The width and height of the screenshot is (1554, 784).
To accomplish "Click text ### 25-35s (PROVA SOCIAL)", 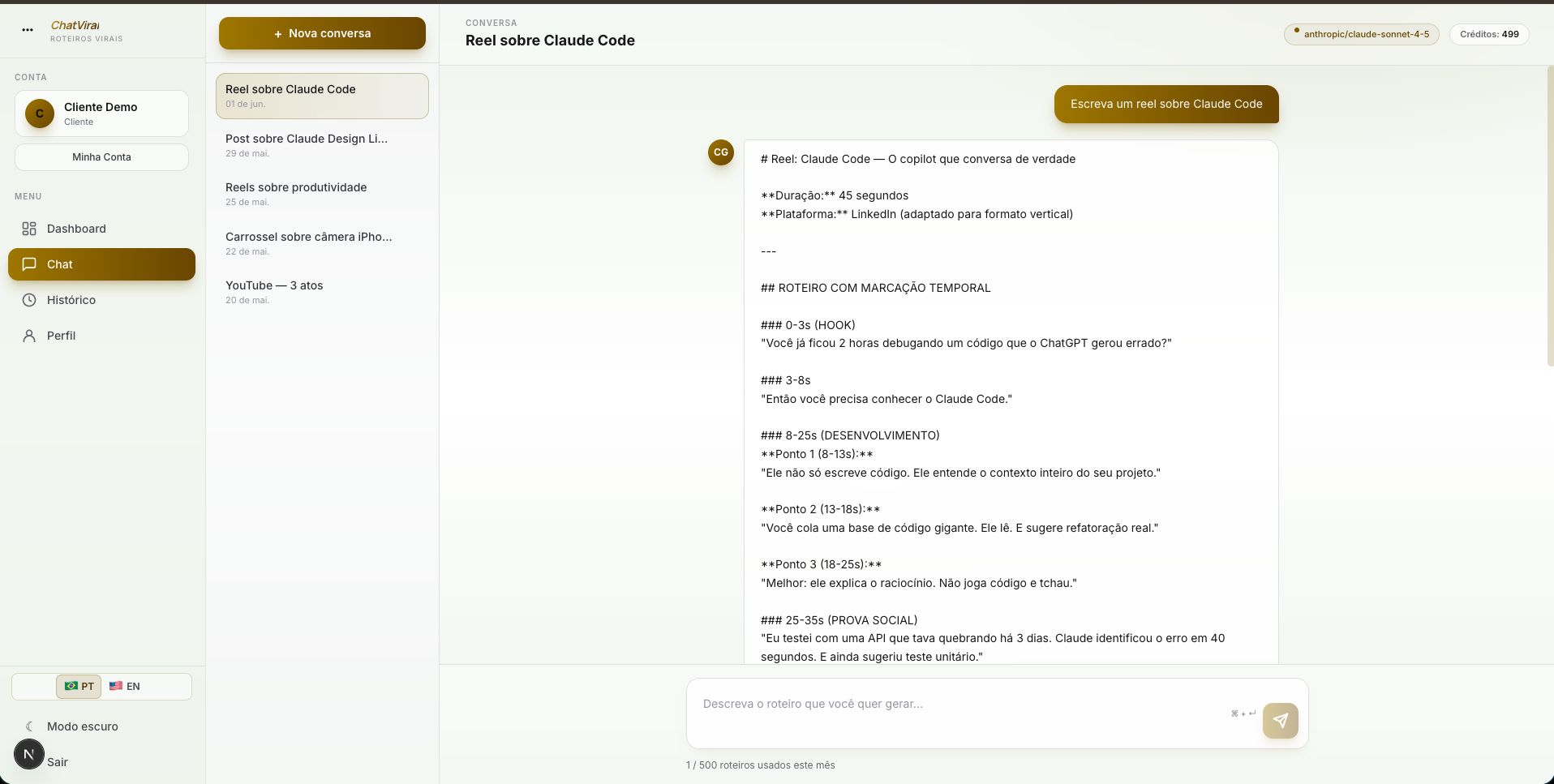I will point(839,620).
